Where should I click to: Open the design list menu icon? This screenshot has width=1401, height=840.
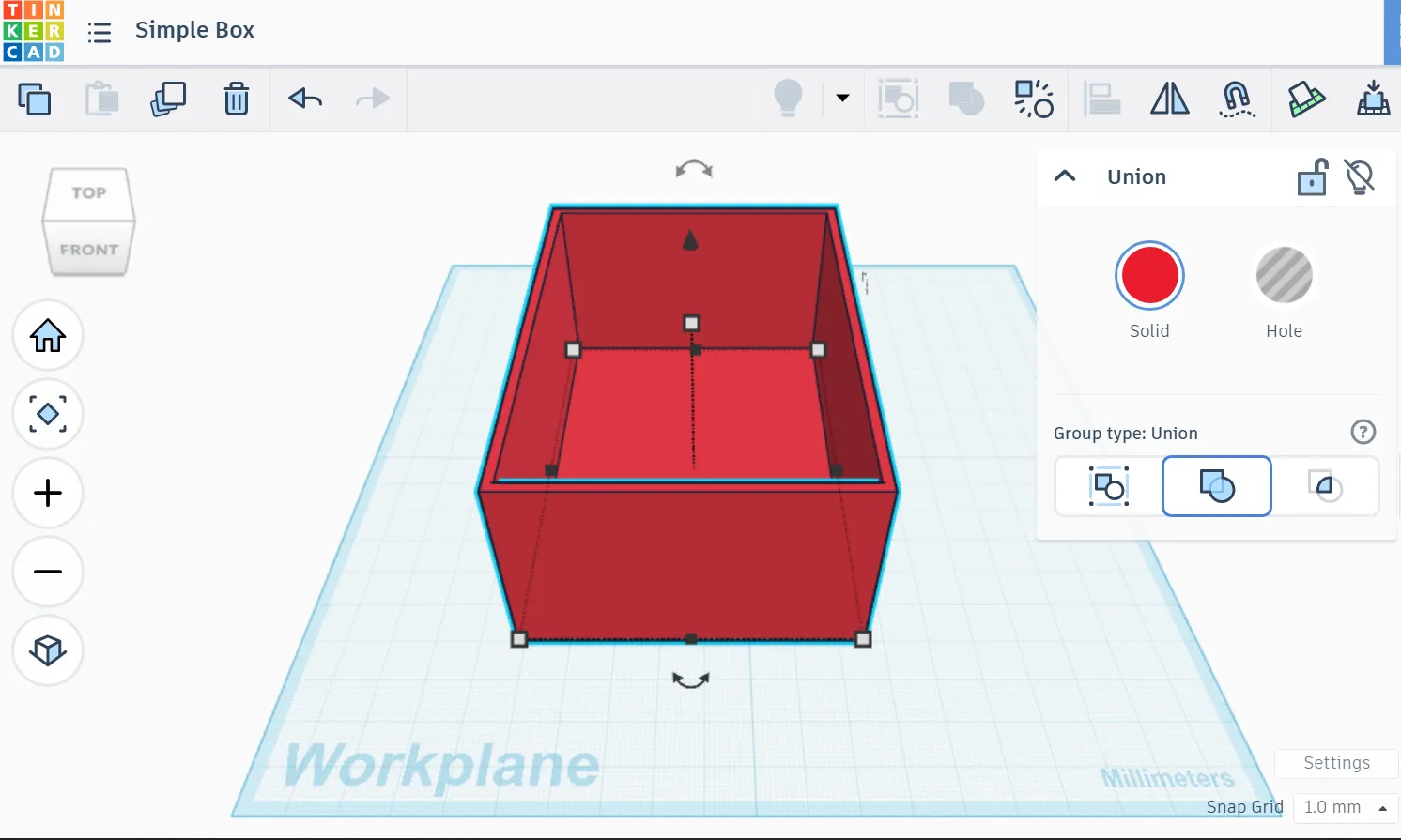[100, 33]
